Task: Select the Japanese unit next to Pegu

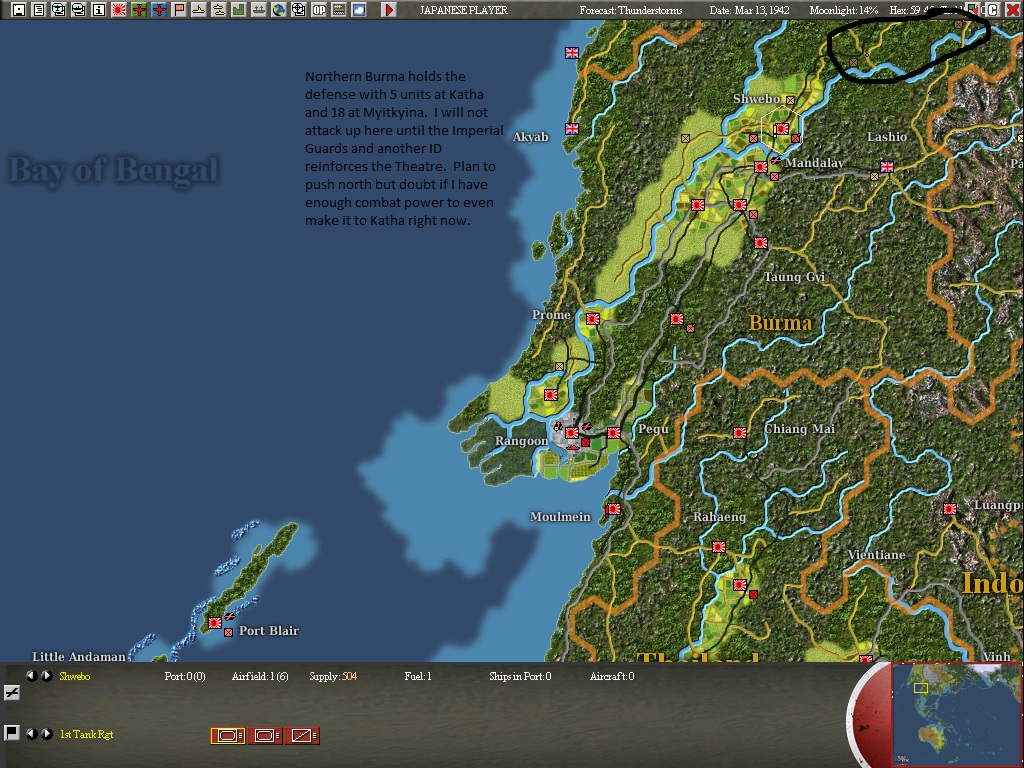Action: click(x=614, y=433)
